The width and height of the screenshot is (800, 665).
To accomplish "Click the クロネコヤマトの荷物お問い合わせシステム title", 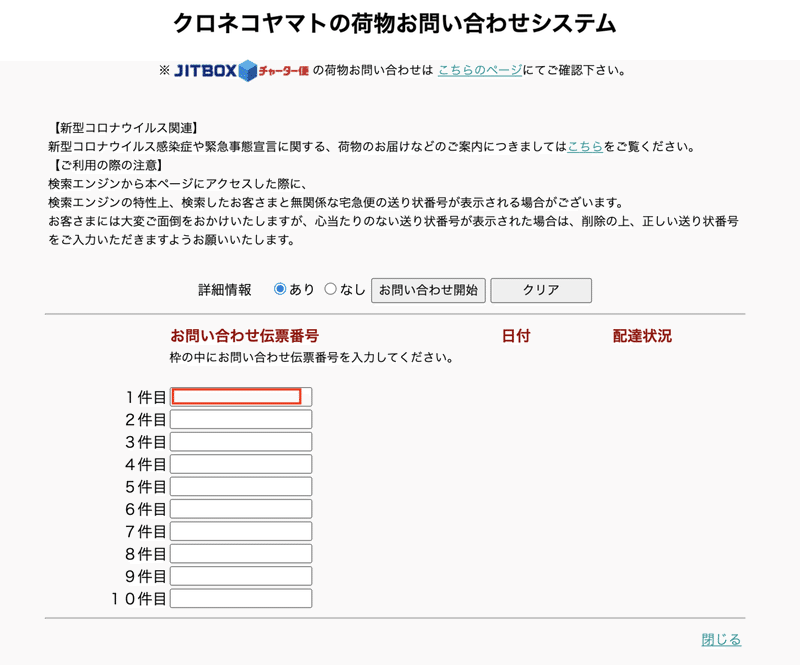I will tap(395, 23).
